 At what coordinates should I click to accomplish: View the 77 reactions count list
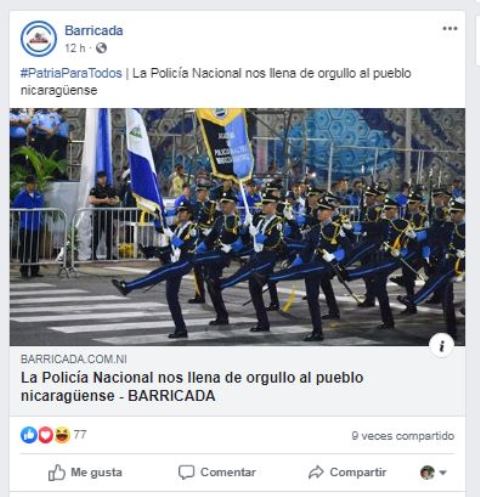(x=80, y=435)
